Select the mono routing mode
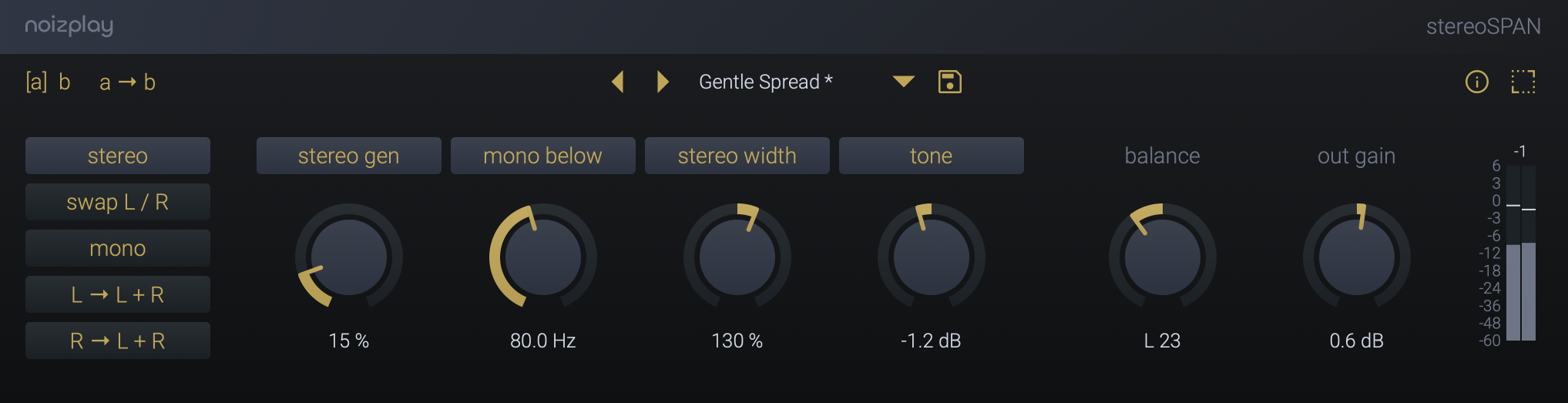 (118, 248)
